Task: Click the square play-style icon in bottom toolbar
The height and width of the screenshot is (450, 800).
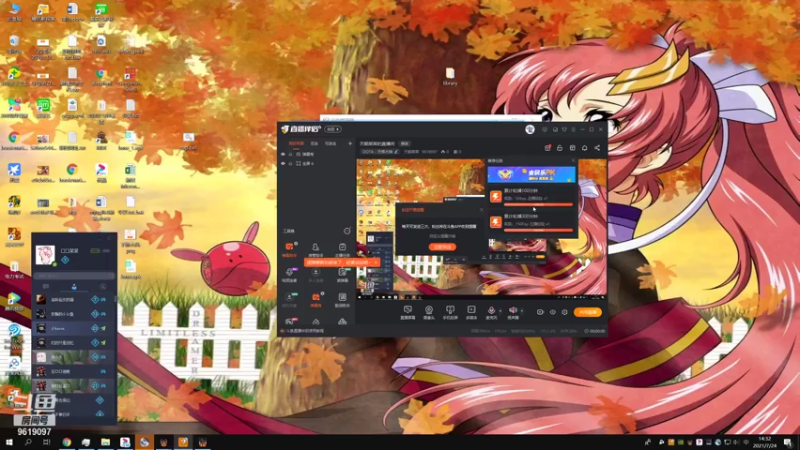Action: [471, 312]
